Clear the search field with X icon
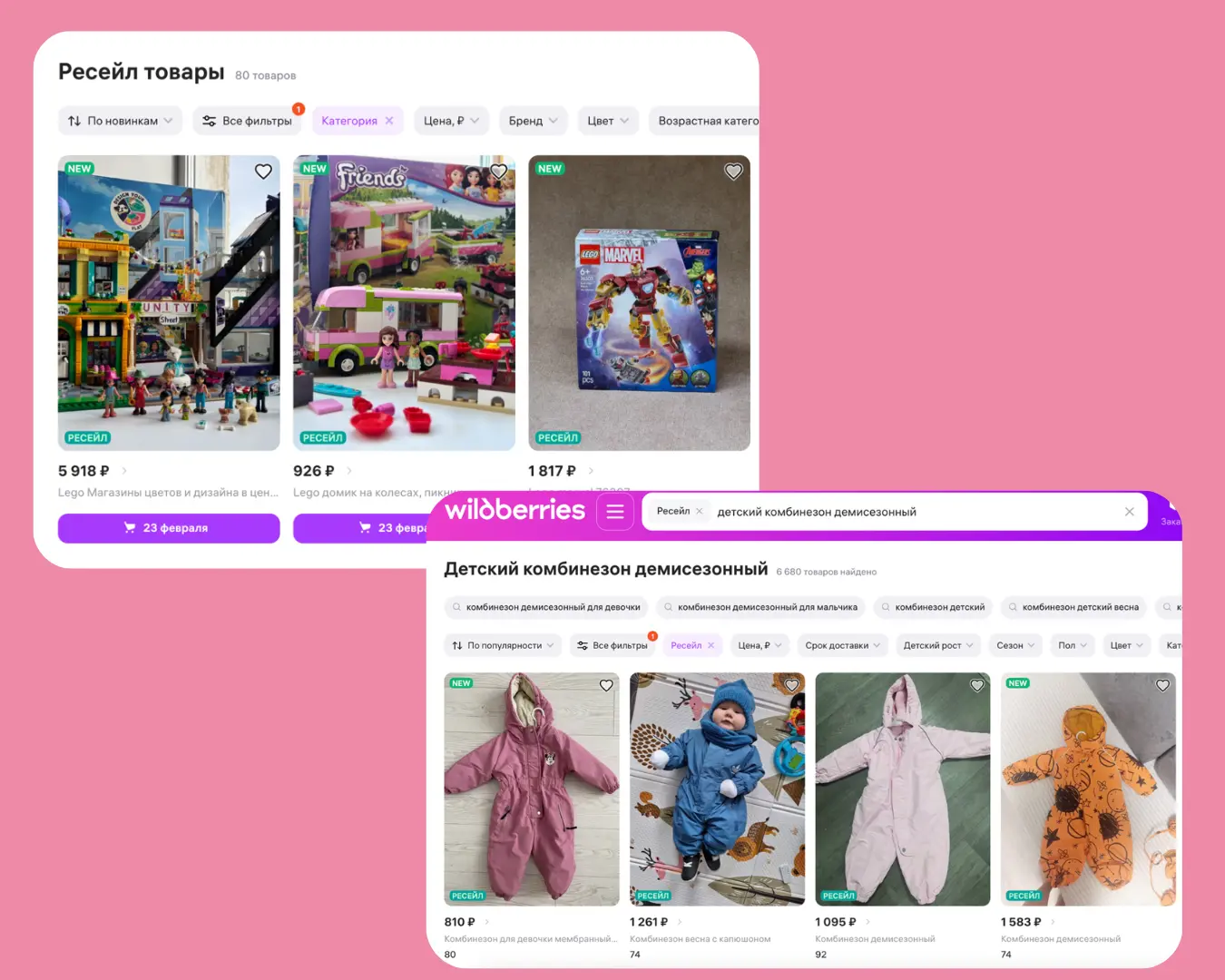The image size is (1225, 980). pyautogui.click(x=1129, y=512)
